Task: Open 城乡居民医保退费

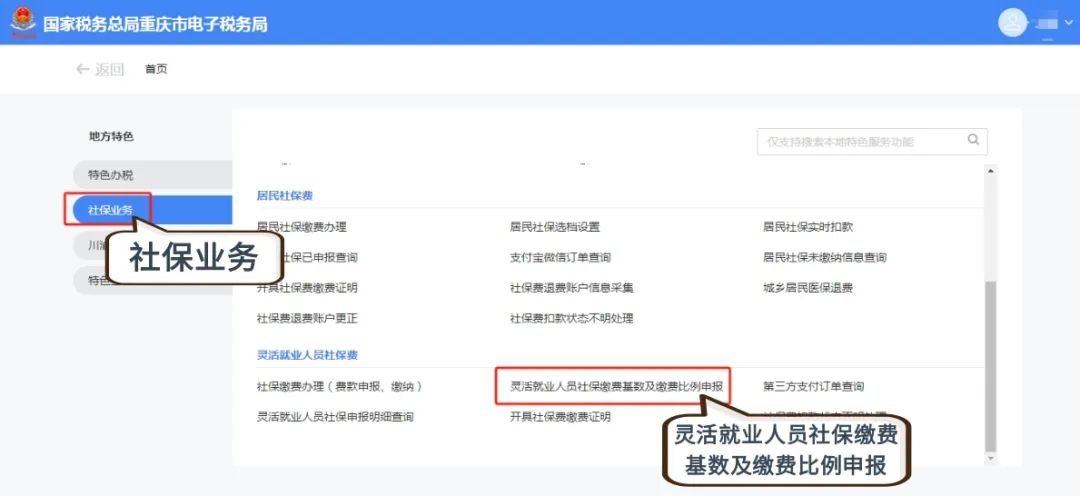Action: point(807,288)
